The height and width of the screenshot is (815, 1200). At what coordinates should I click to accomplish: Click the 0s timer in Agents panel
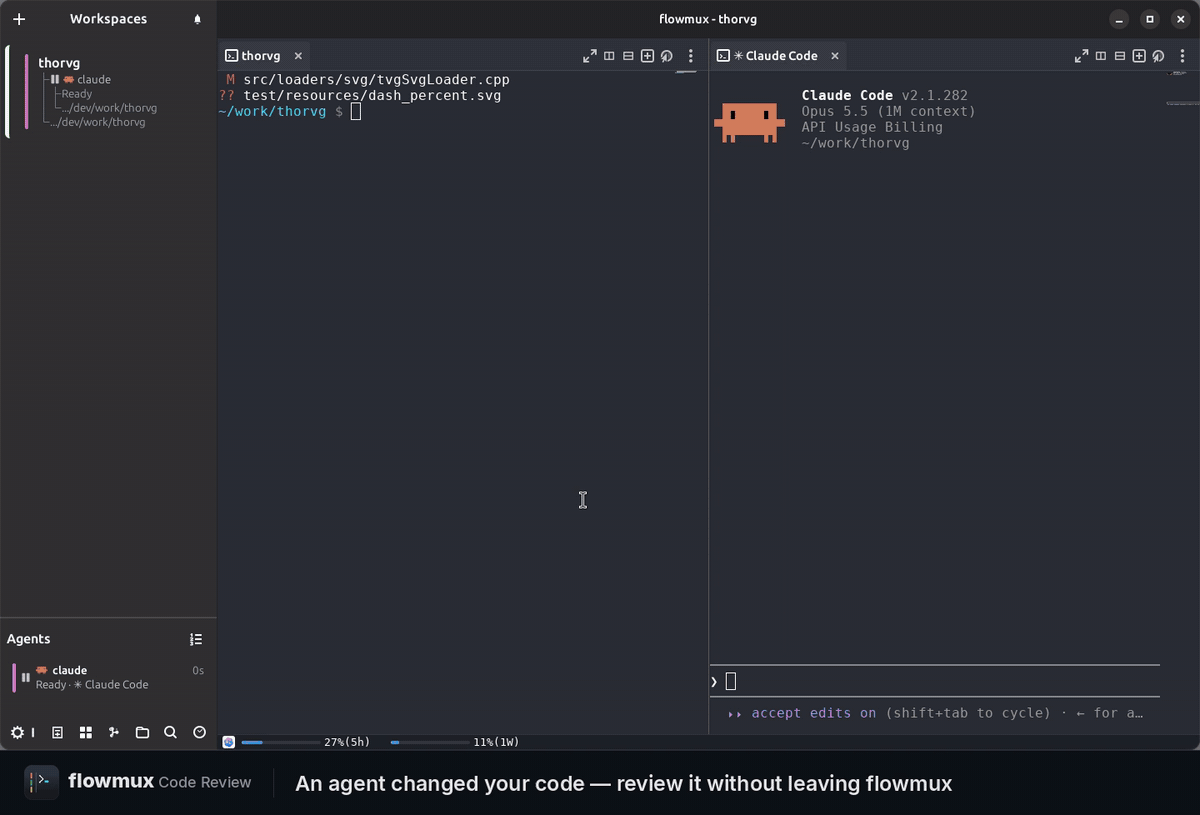point(198,671)
